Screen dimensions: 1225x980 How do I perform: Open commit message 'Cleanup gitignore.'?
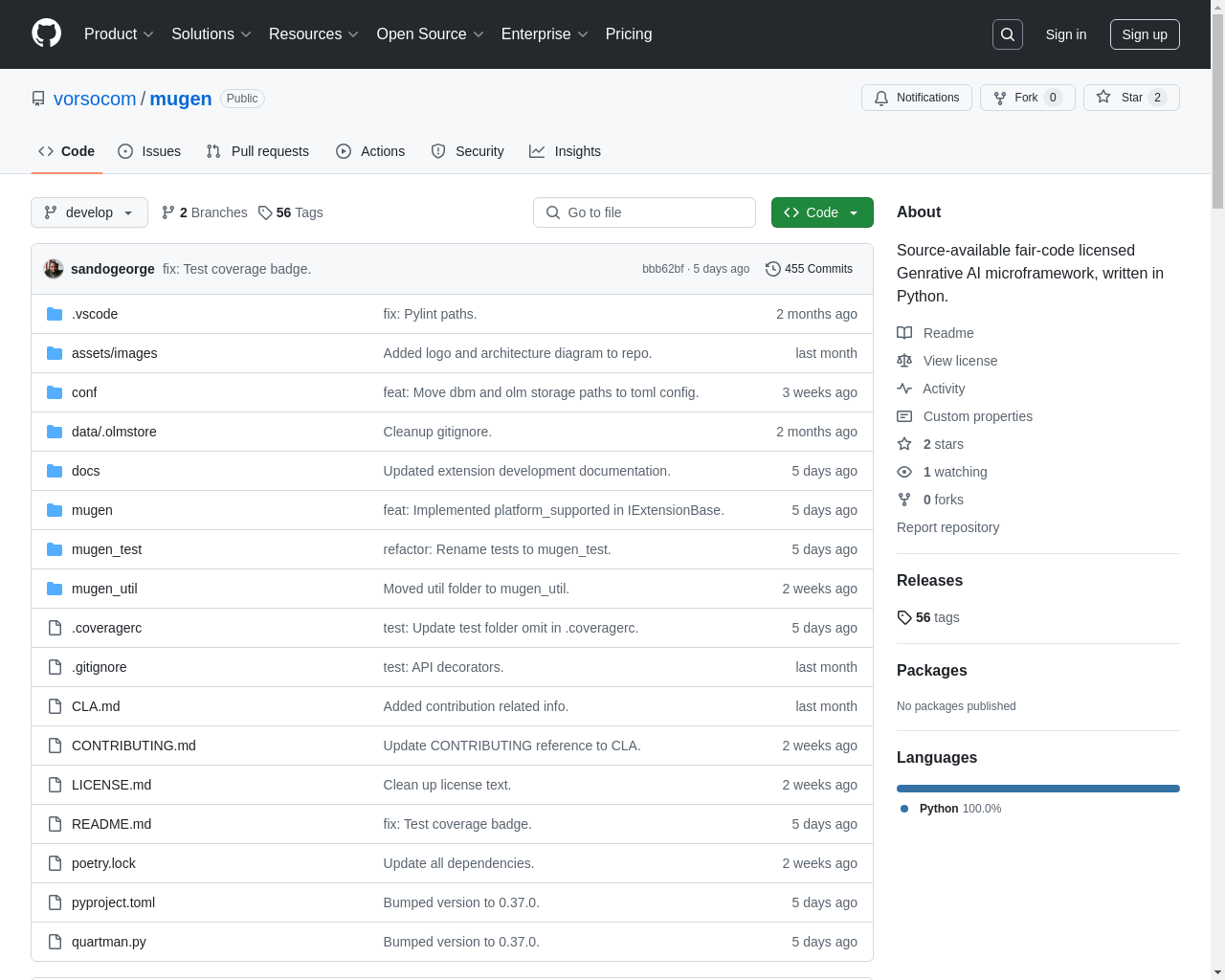coord(437,432)
